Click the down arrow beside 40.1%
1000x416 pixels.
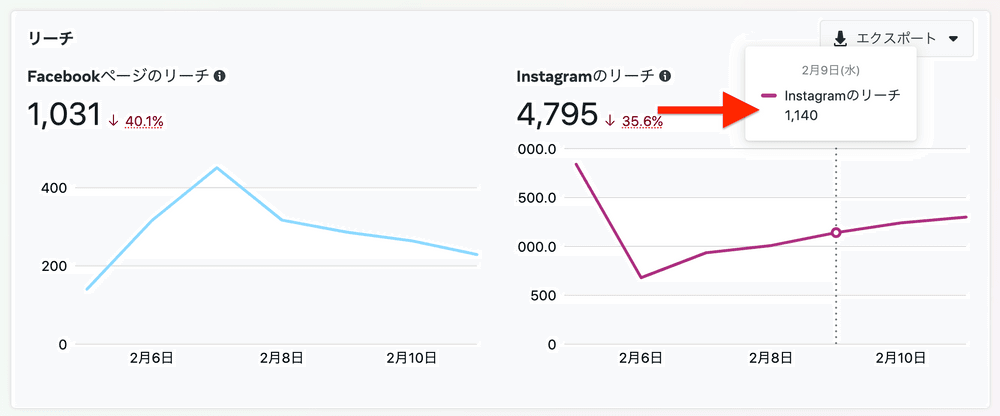(x=114, y=121)
